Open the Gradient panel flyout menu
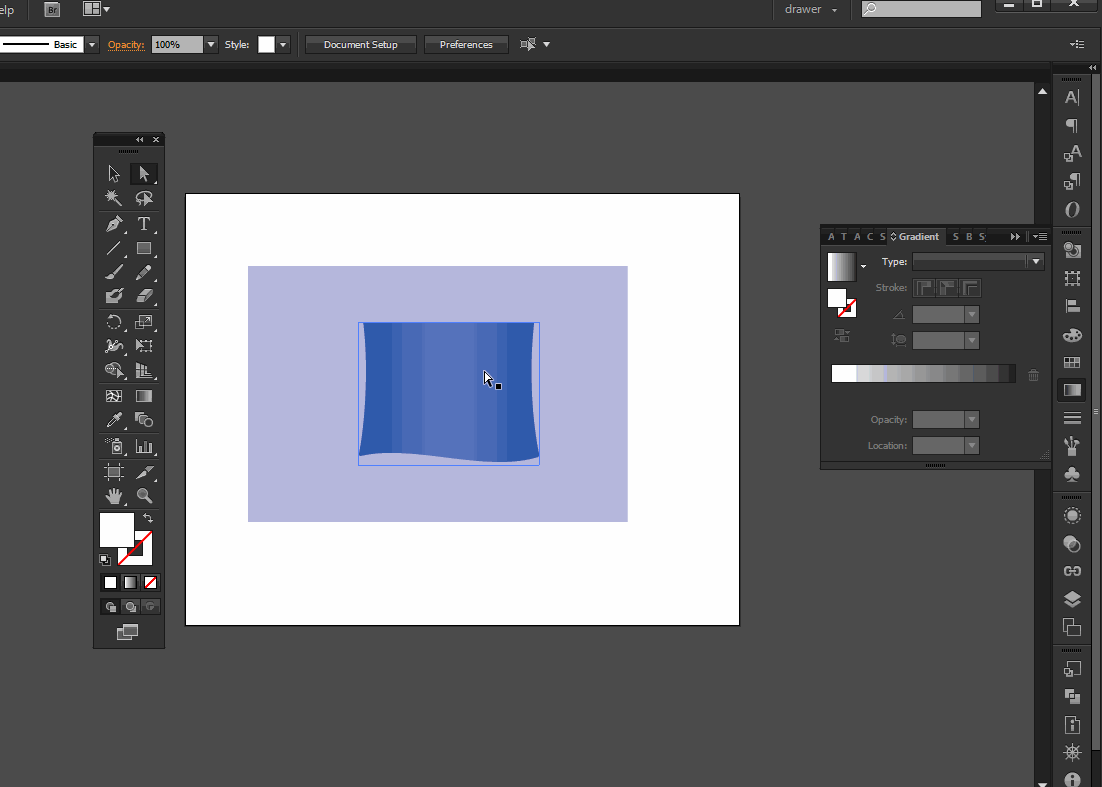 click(x=1040, y=237)
